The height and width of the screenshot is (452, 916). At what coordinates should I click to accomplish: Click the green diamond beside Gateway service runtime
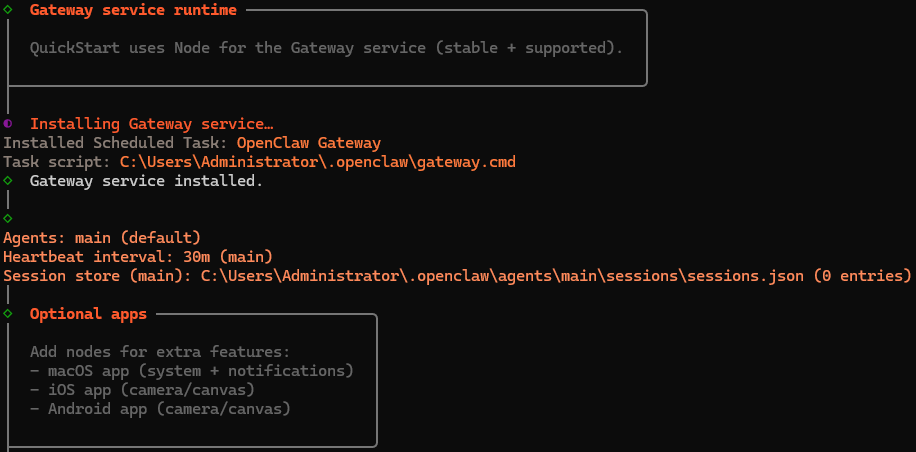[x=8, y=11]
